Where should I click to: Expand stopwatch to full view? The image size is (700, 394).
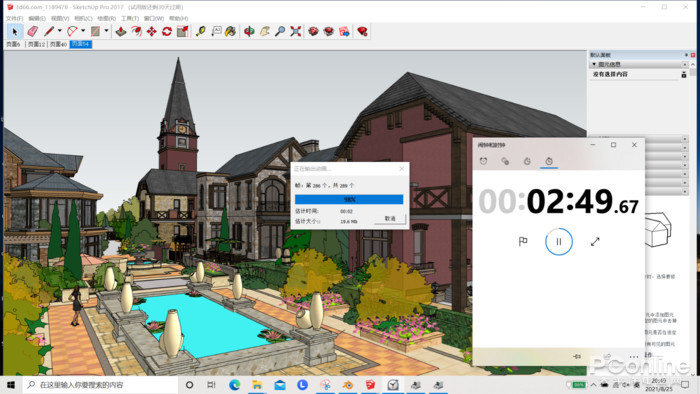[x=595, y=241]
